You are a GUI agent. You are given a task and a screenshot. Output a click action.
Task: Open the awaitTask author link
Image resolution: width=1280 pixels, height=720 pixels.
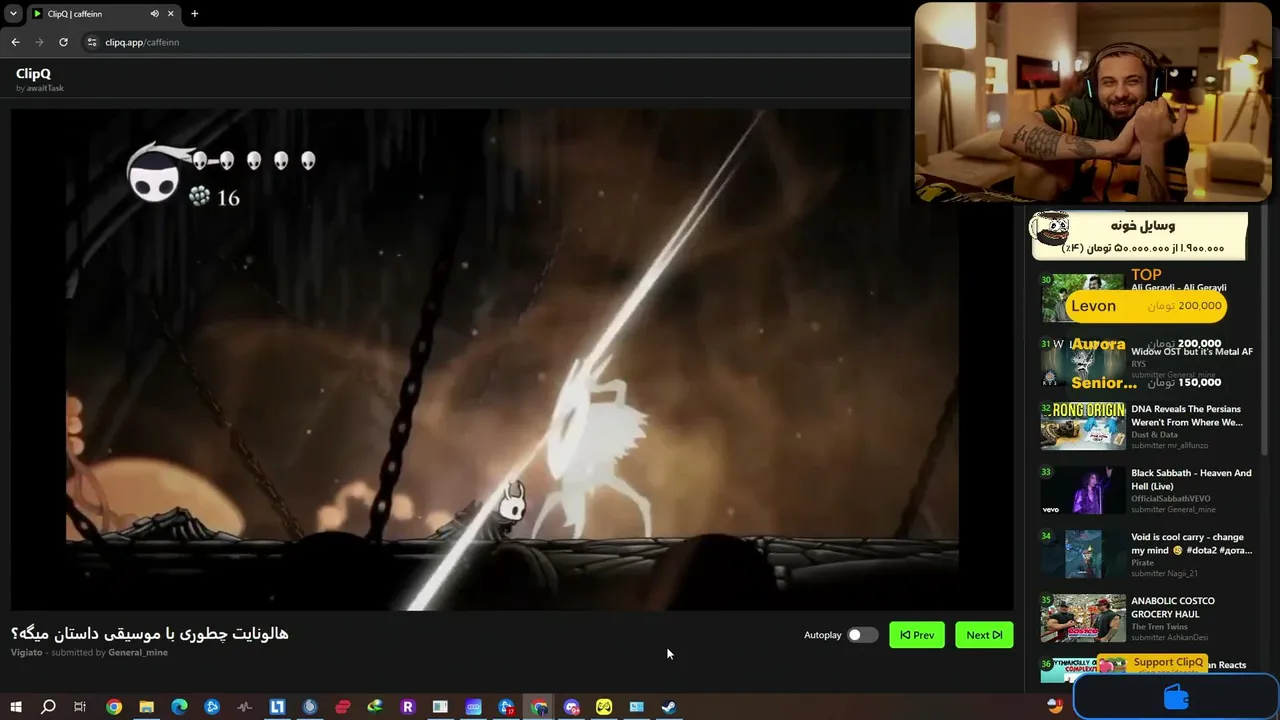pos(45,88)
